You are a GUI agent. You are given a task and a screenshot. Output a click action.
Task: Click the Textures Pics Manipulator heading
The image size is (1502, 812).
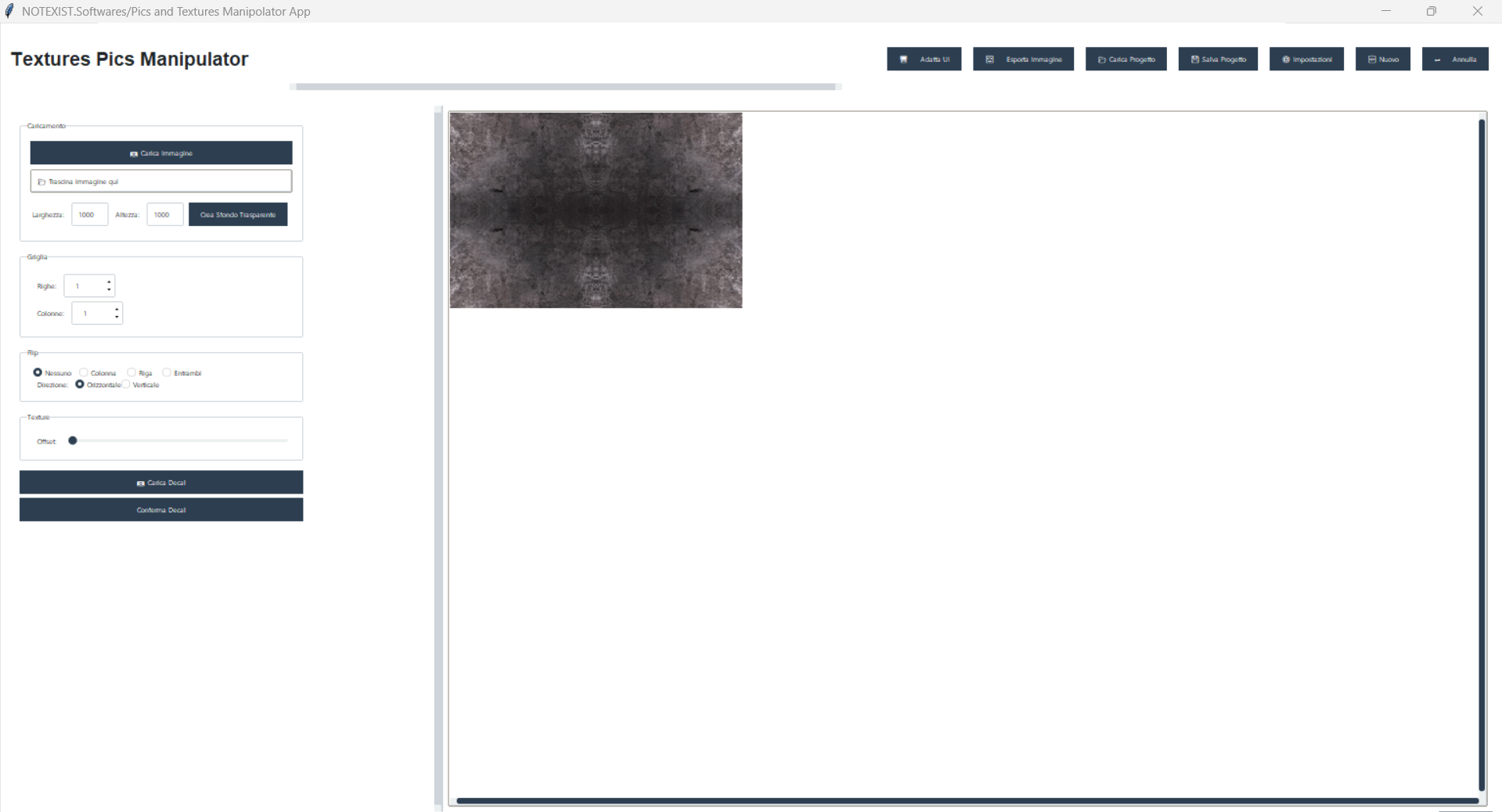[129, 59]
